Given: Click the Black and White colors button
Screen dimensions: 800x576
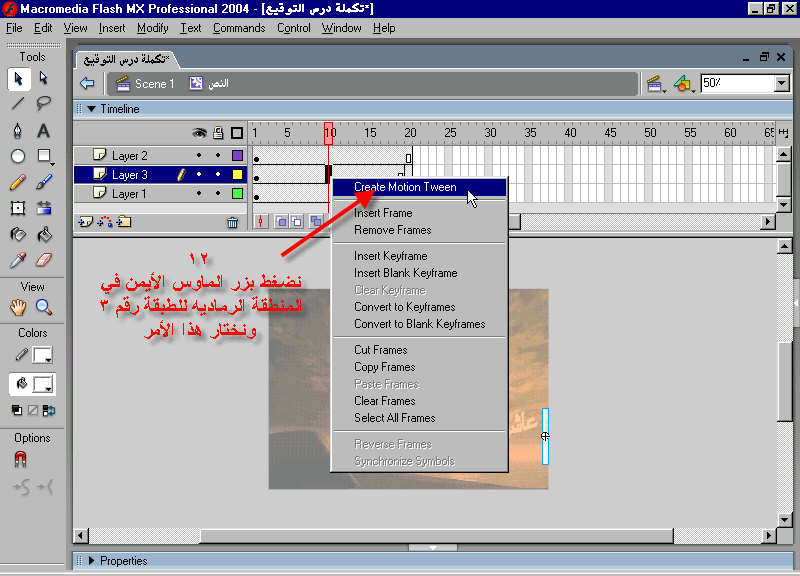Looking at the screenshot, I should point(17,410).
